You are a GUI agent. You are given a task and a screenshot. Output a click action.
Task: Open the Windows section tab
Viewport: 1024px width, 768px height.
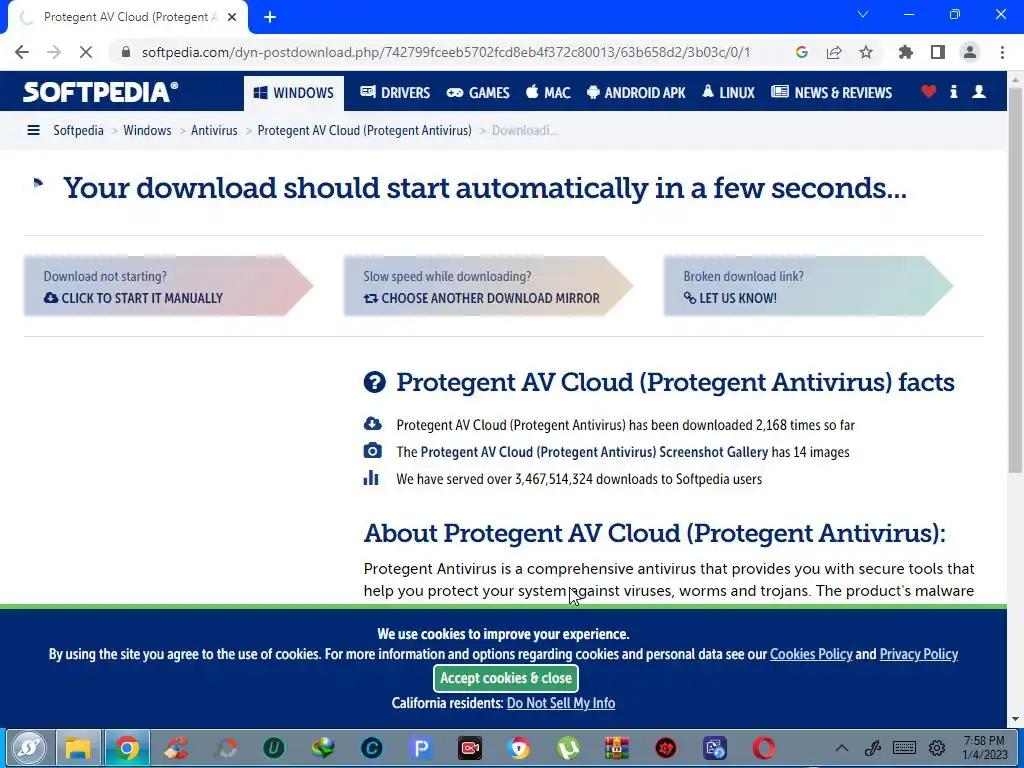[293, 93]
